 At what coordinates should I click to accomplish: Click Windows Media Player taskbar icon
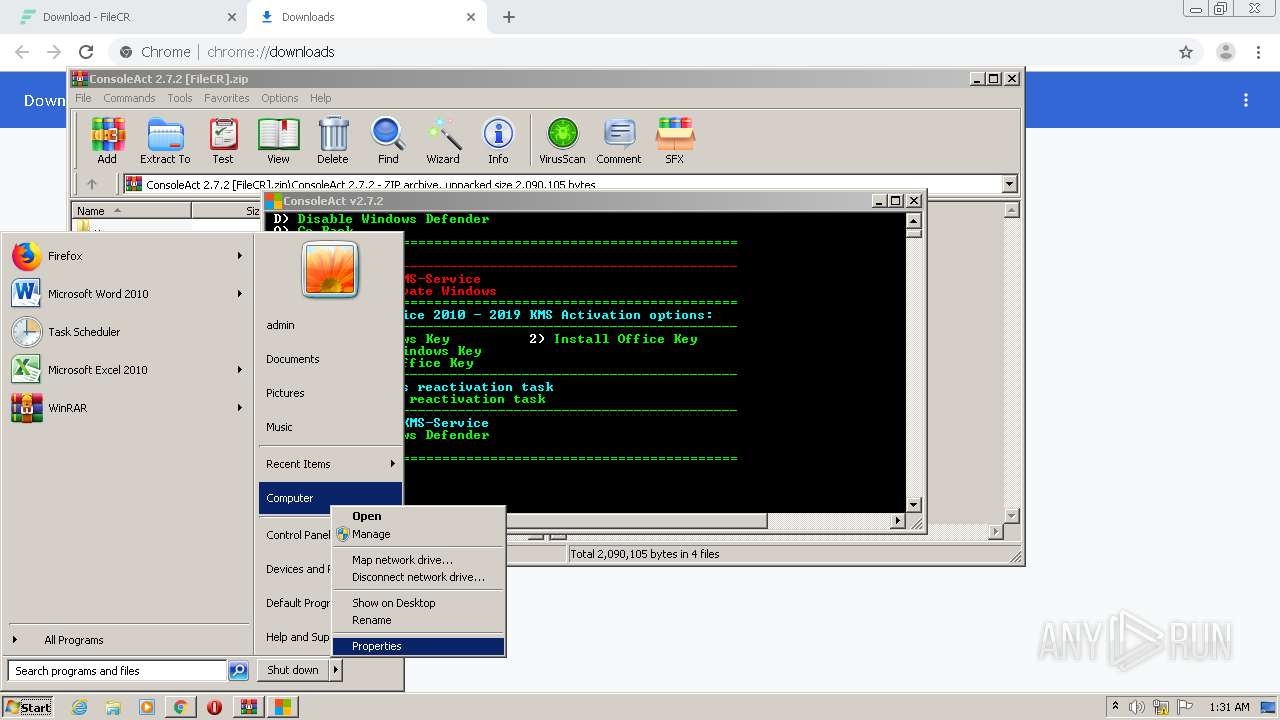click(x=147, y=707)
